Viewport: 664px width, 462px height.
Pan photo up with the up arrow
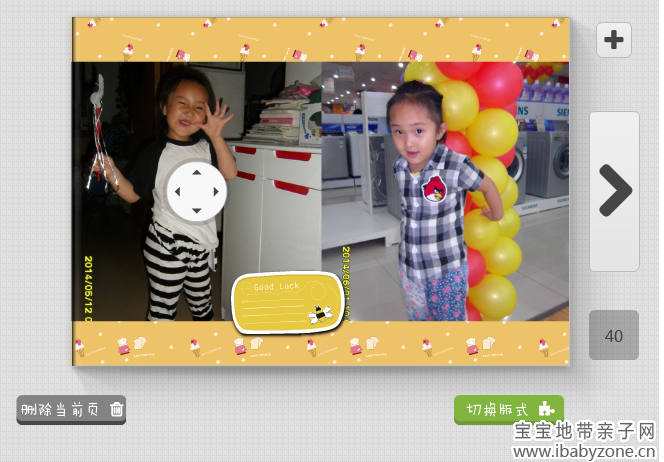[196, 172]
